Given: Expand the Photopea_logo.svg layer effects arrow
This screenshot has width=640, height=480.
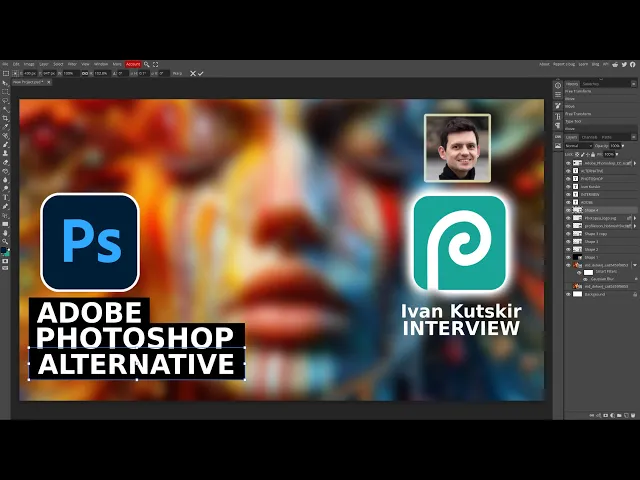Looking at the screenshot, I should coord(635,218).
